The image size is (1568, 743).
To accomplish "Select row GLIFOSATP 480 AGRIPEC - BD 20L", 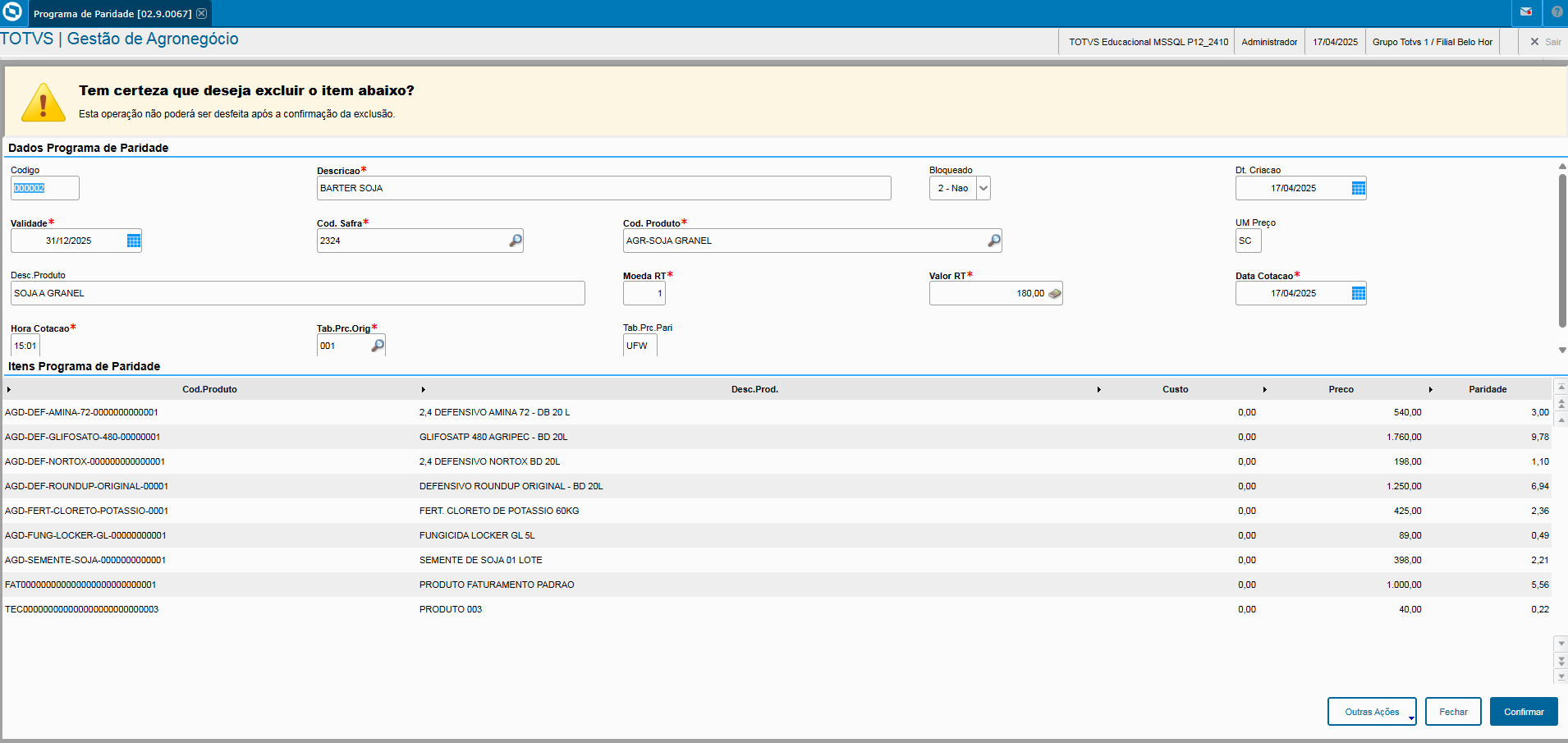I will [x=777, y=437].
